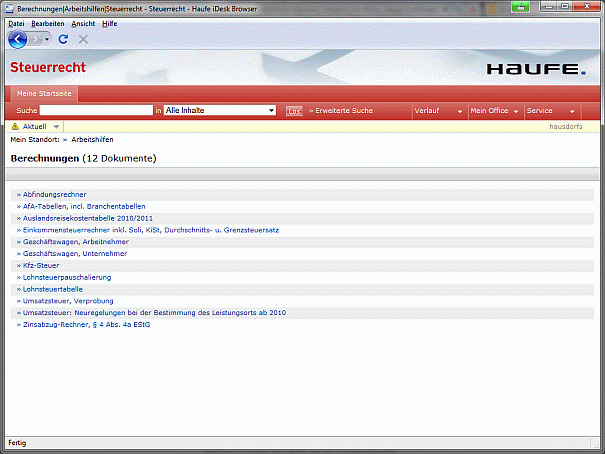Open the Hilfe menu

tap(110, 24)
